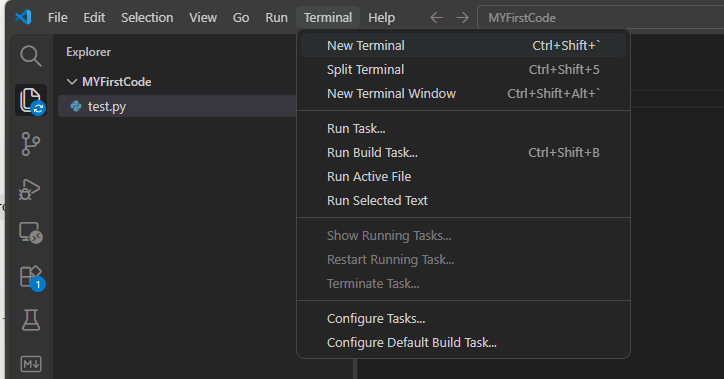The width and height of the screenshot is (724, 379).
Task: Open the View menu
Action: [203, 18]
